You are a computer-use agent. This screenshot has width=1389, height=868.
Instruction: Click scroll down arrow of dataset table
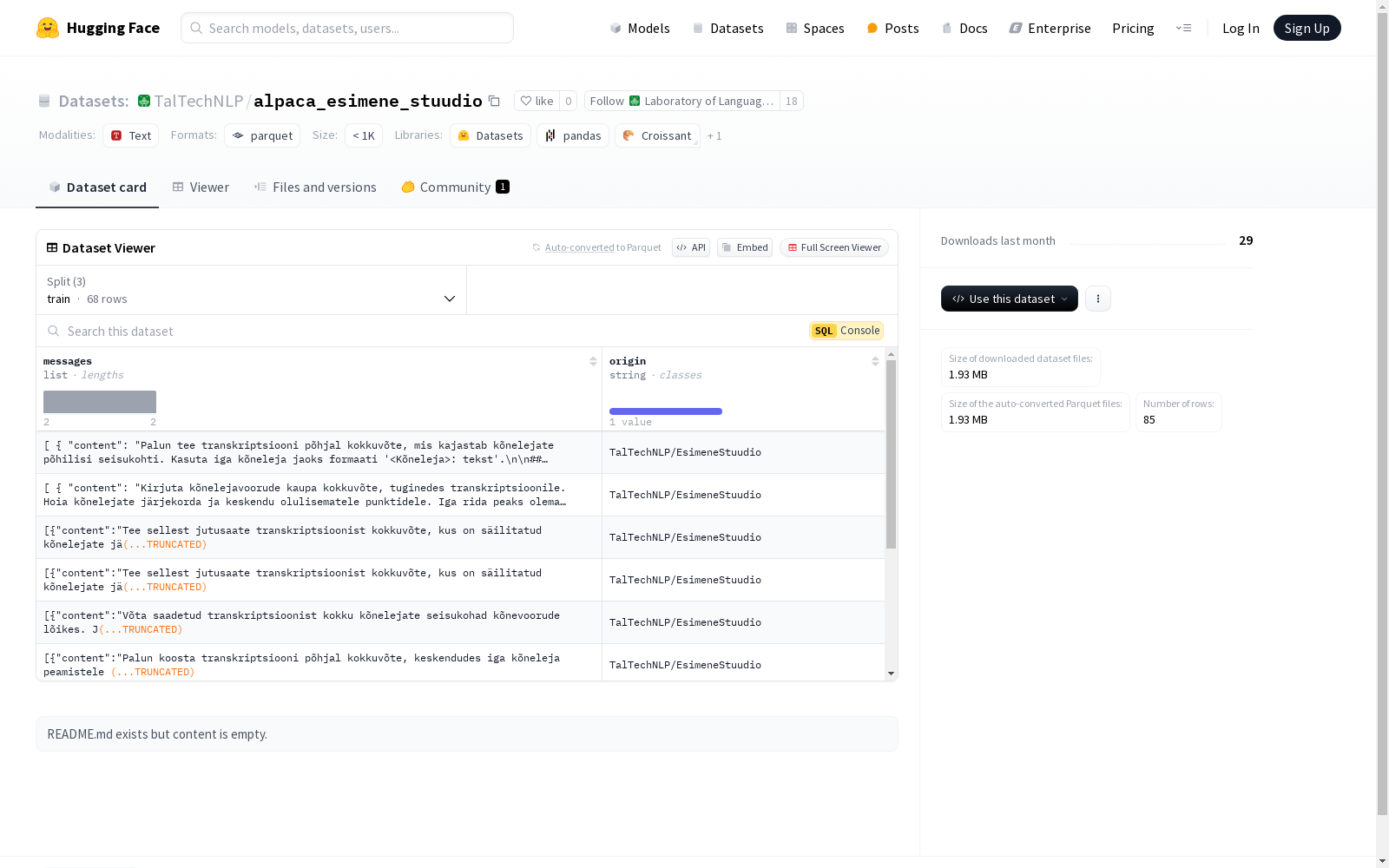coord(891,674)
